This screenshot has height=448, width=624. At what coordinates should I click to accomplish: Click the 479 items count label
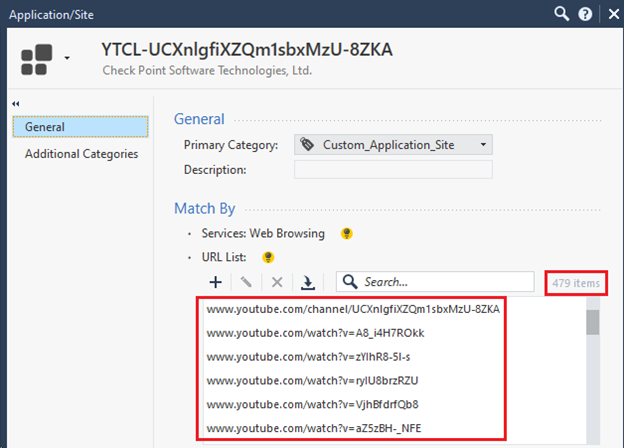576,283
